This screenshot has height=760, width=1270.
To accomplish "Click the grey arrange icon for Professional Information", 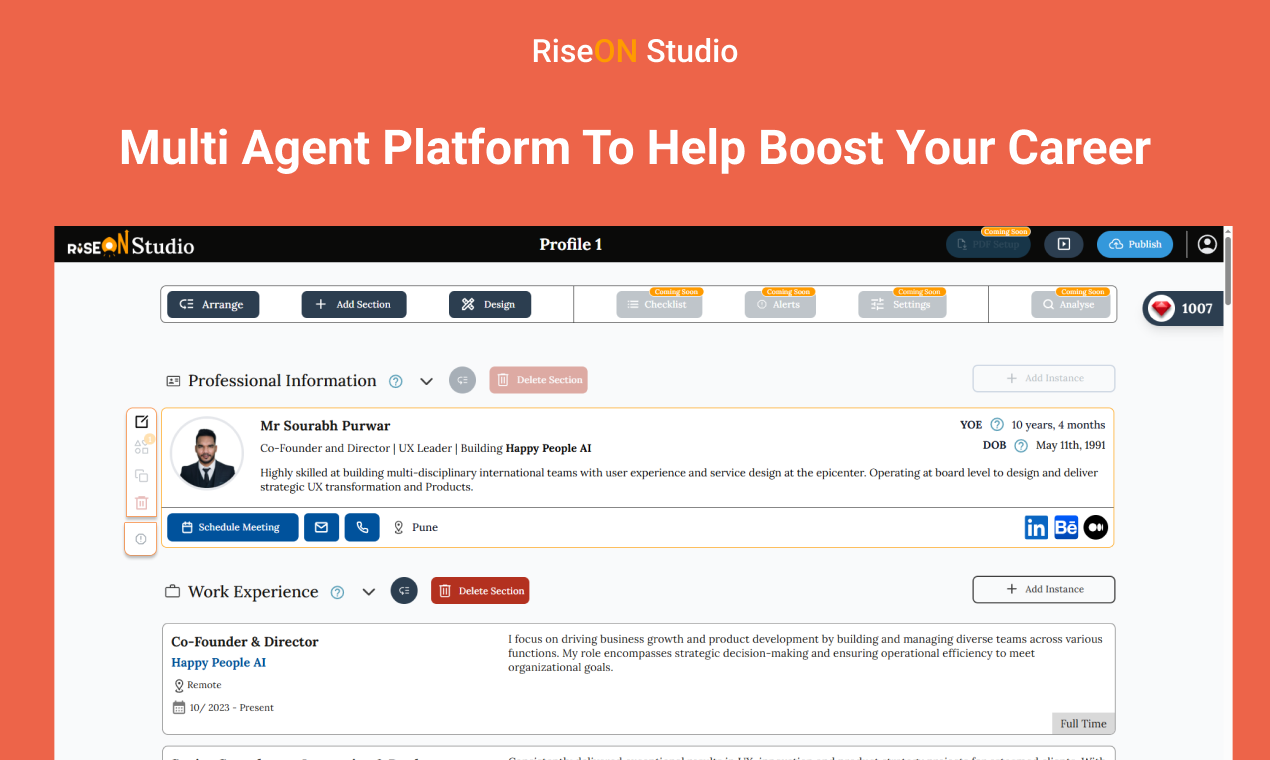I will 462,380.
